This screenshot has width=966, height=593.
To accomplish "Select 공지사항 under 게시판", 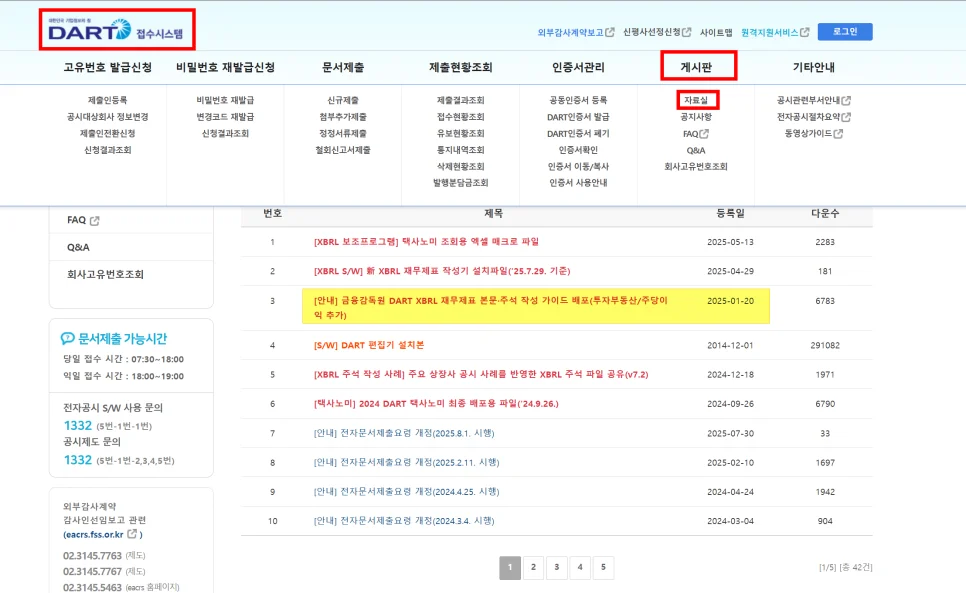I will point(696,116).
